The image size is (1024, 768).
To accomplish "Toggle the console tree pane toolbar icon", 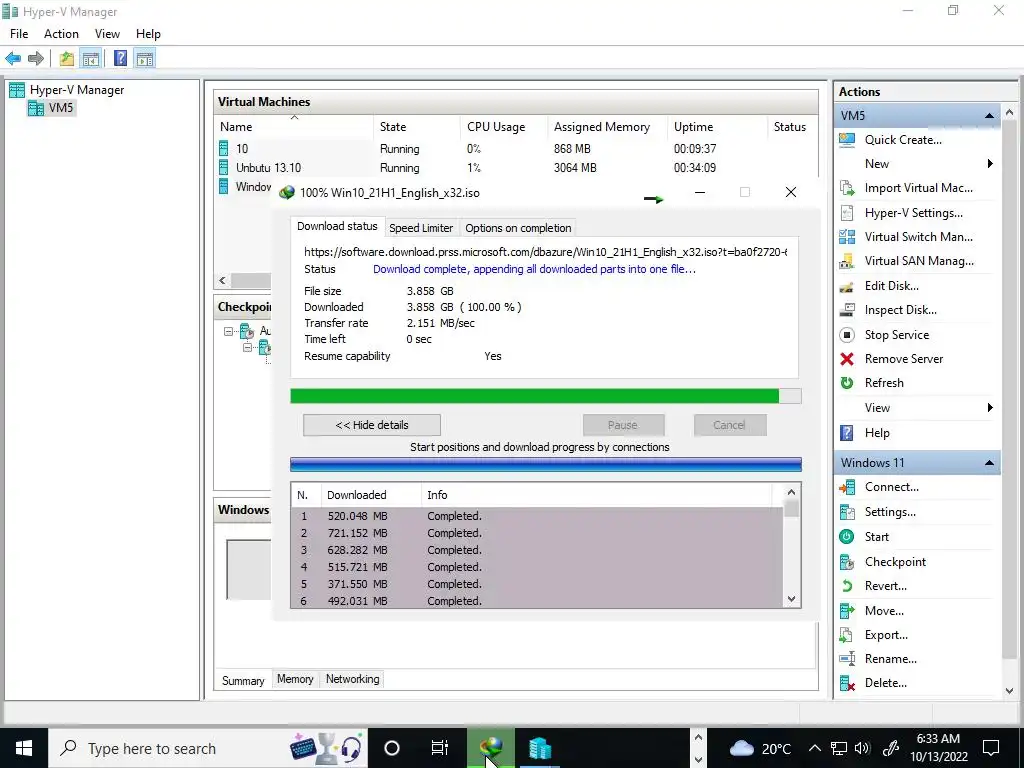I will [x=91, y=59].
